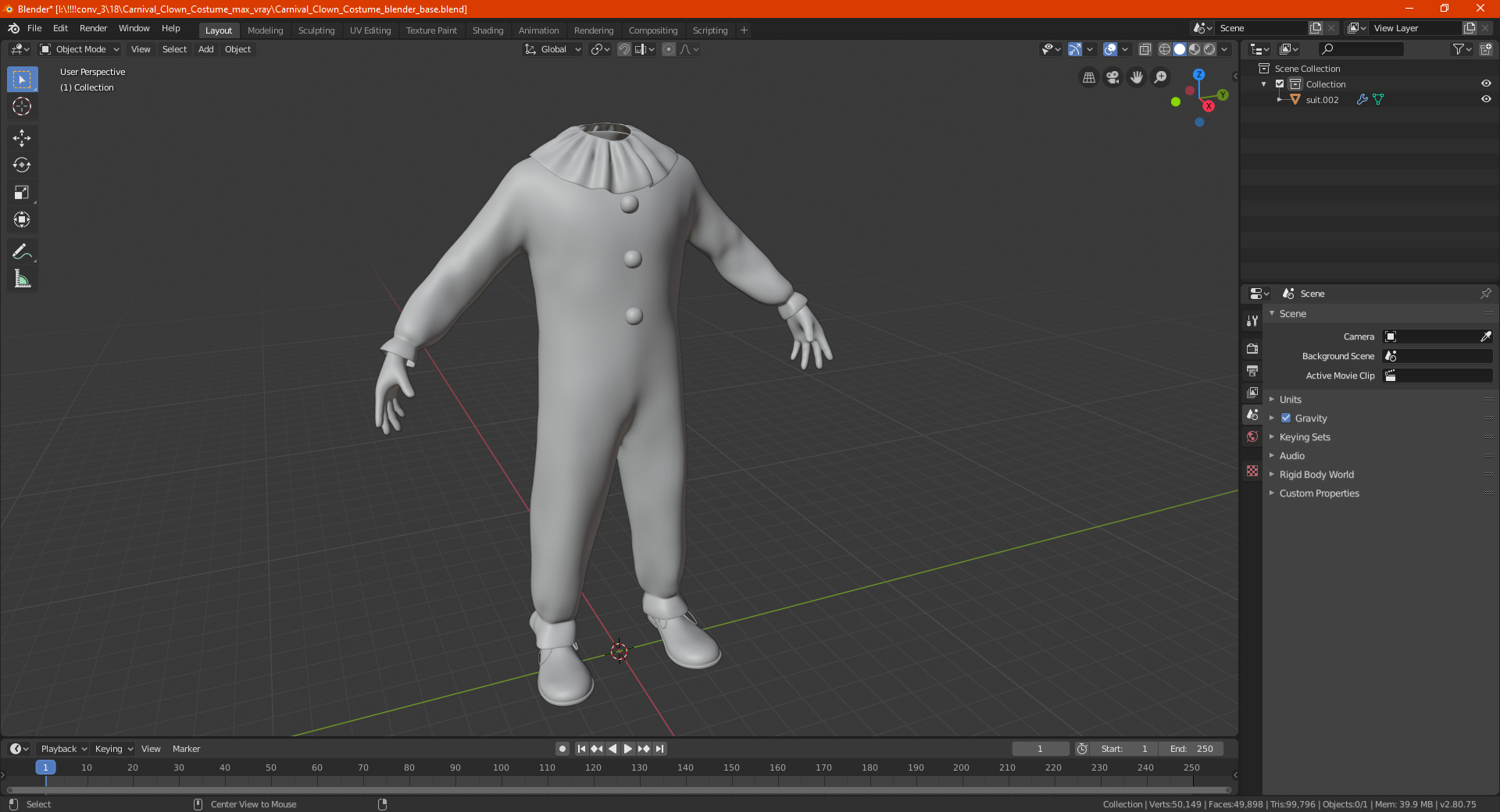Click the Blender logo menu icon
1500x812 pixels.
[13, 28]
